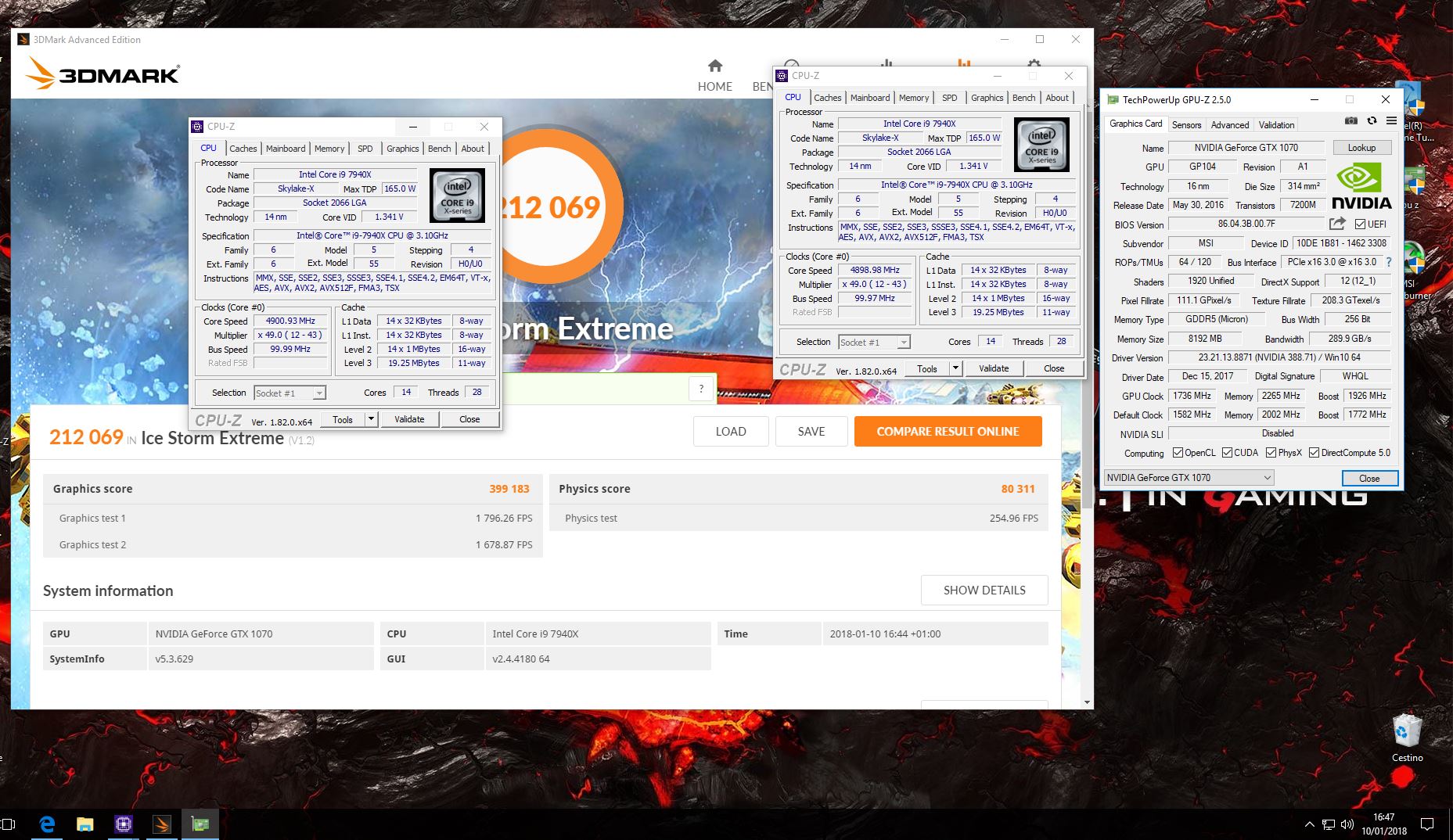Click SHOW DETAILS for System information
The height and width of the screenshot is (840, 1453).
[984, 590]
